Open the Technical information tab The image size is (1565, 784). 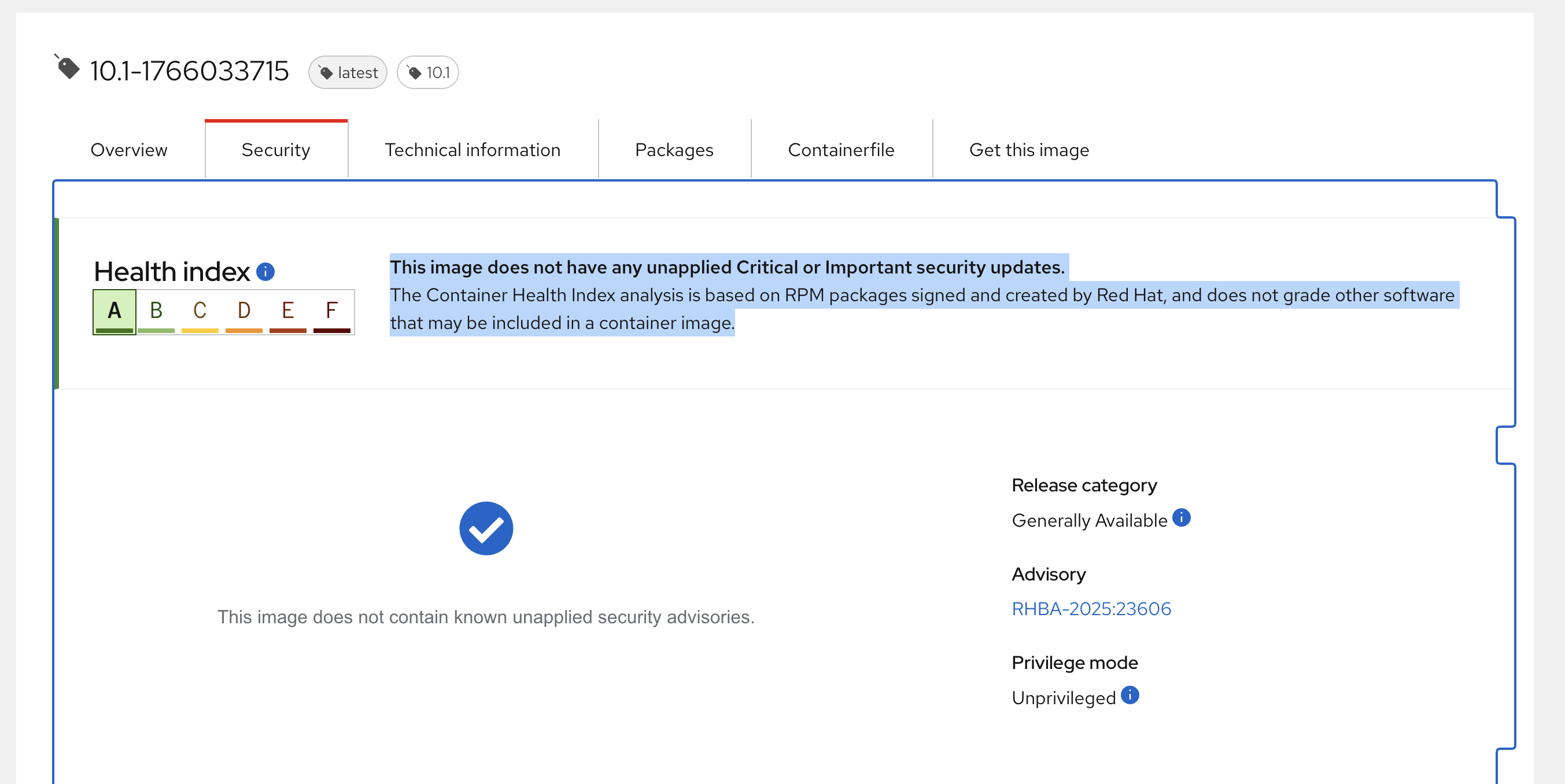(473, 150)
